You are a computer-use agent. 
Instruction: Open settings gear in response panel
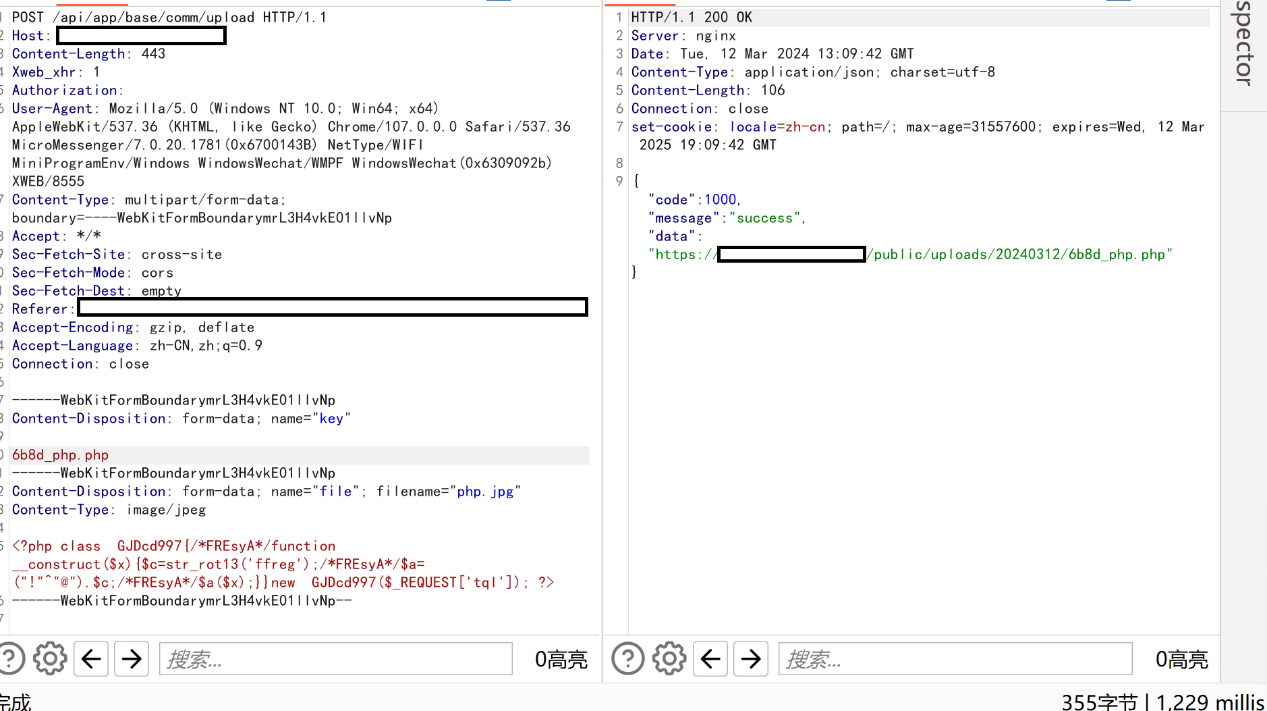point(669,659)
